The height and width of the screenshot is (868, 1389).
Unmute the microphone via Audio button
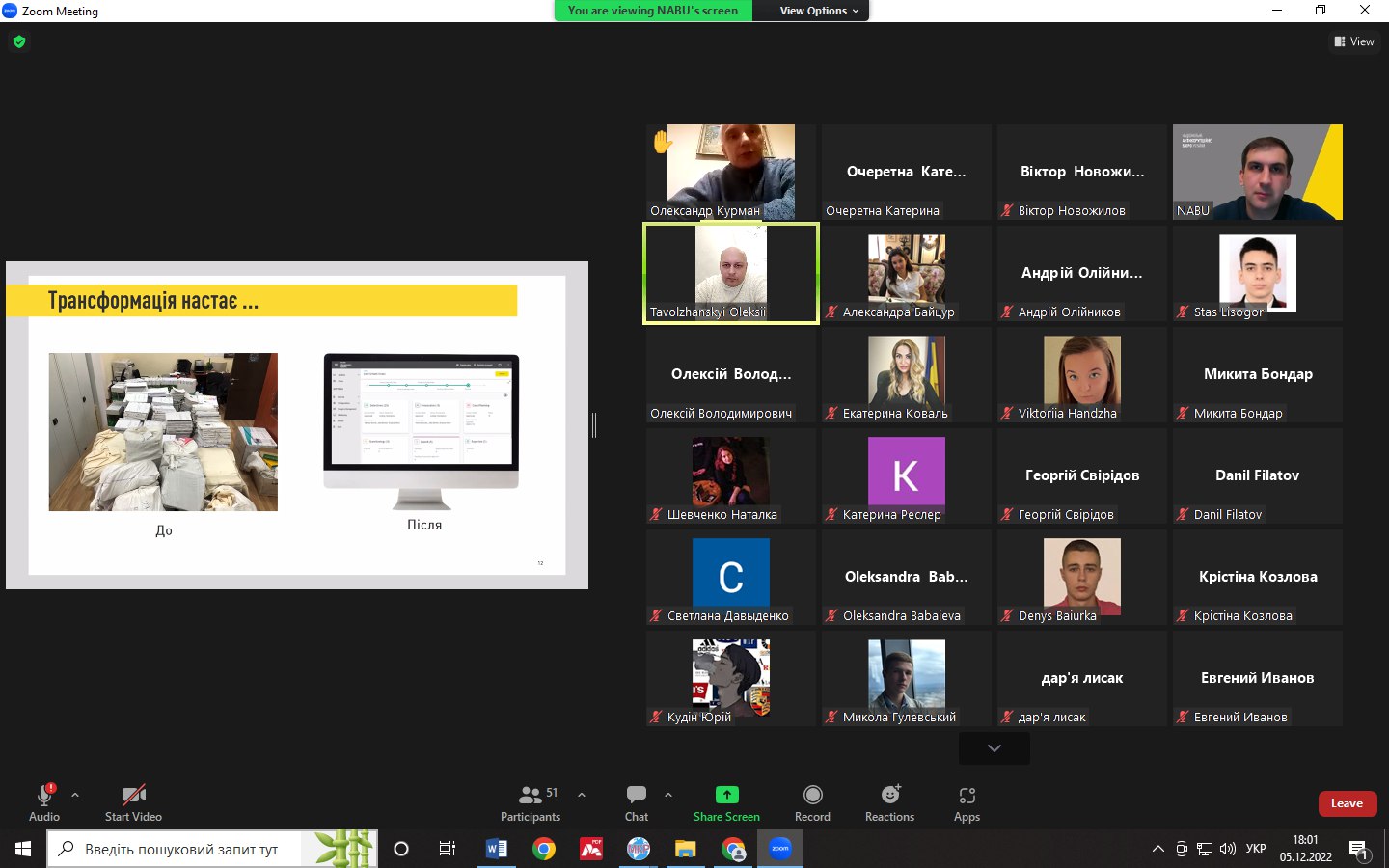point(44,802)
